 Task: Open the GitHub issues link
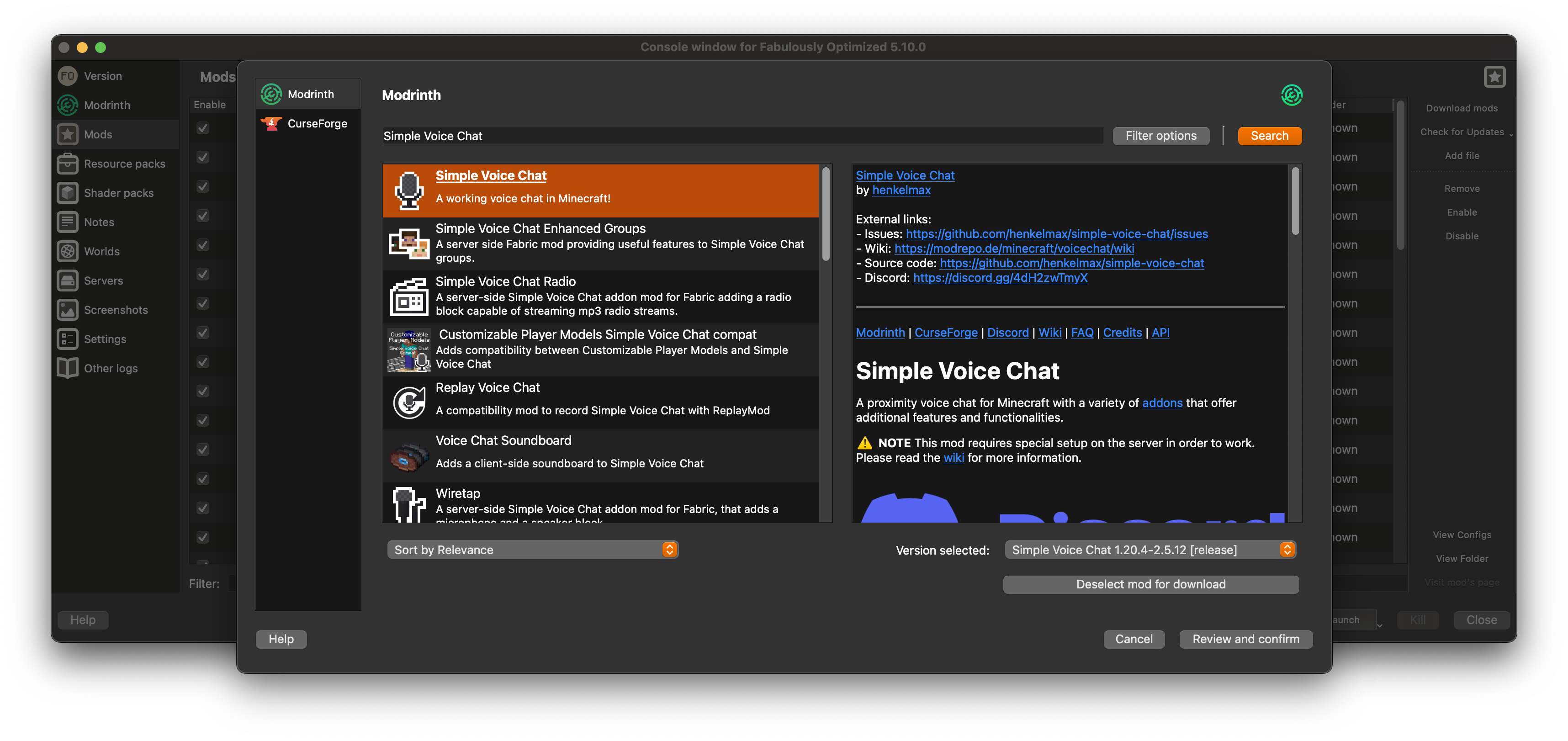pos(1056,234)
